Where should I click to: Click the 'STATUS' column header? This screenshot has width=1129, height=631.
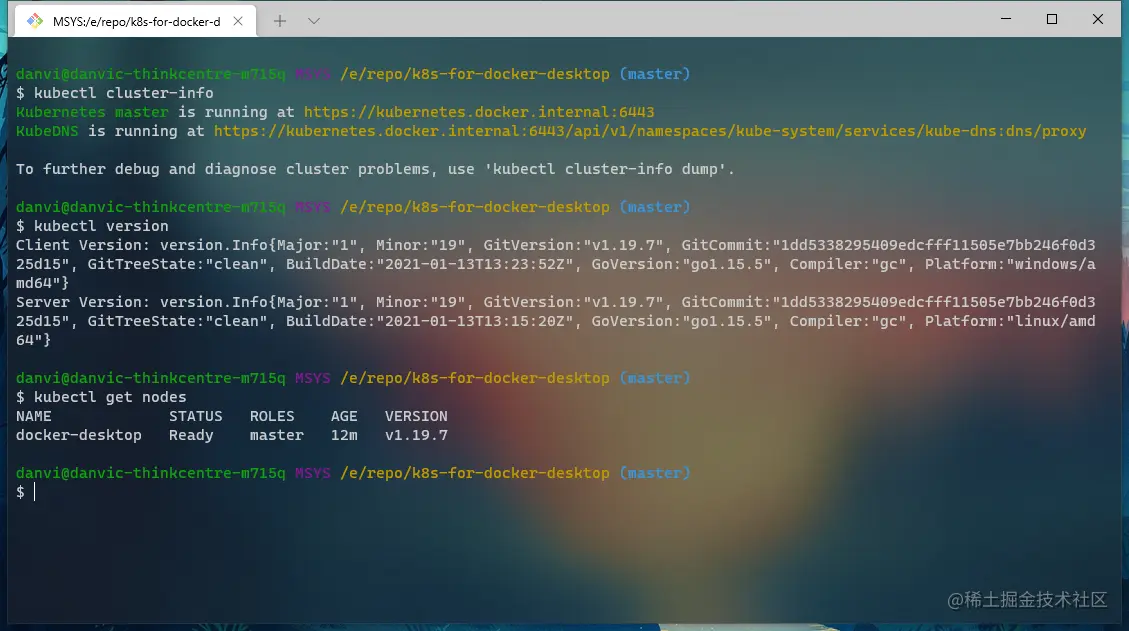[196, 416]
